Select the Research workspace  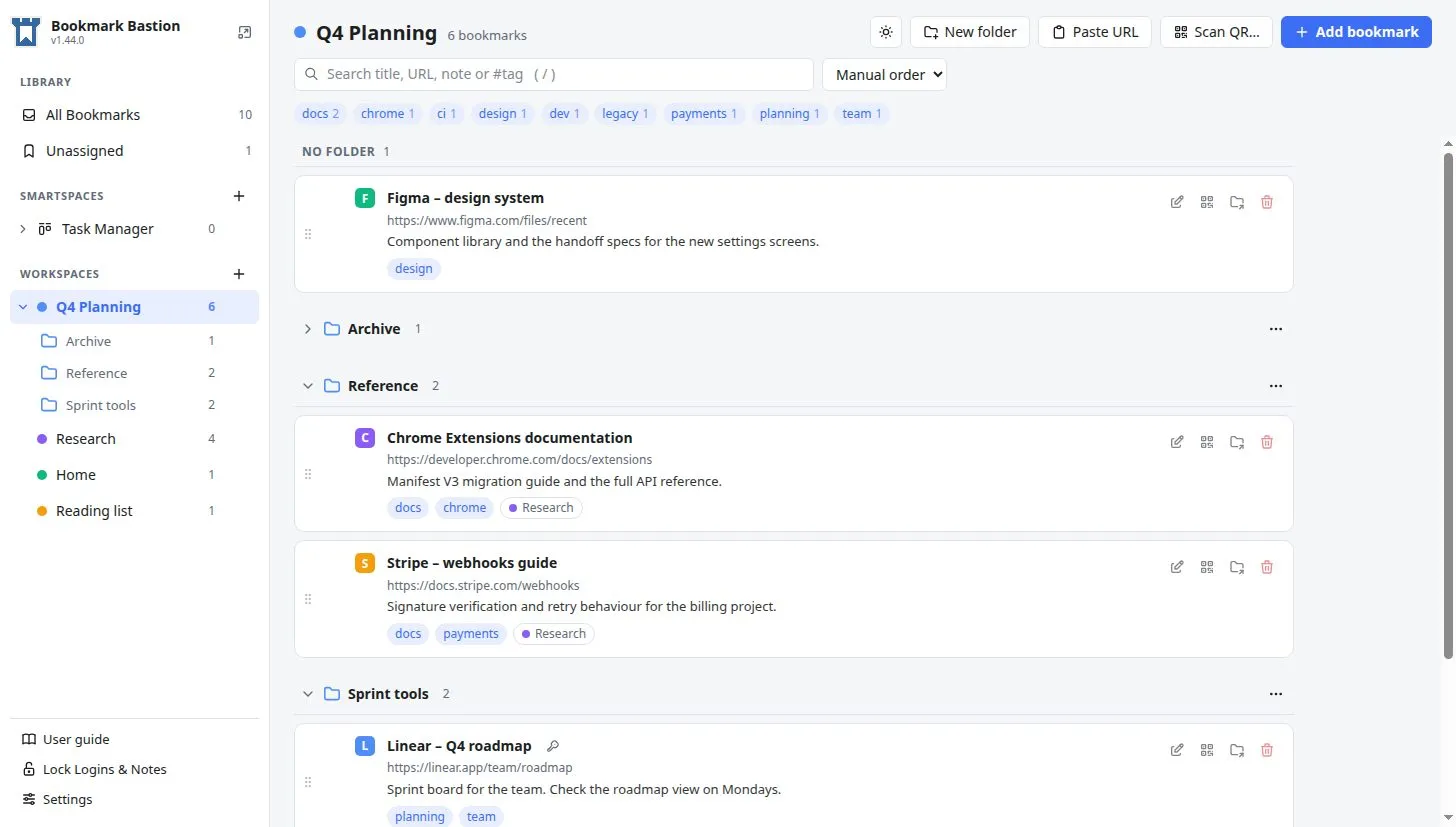tap(135, 439)
